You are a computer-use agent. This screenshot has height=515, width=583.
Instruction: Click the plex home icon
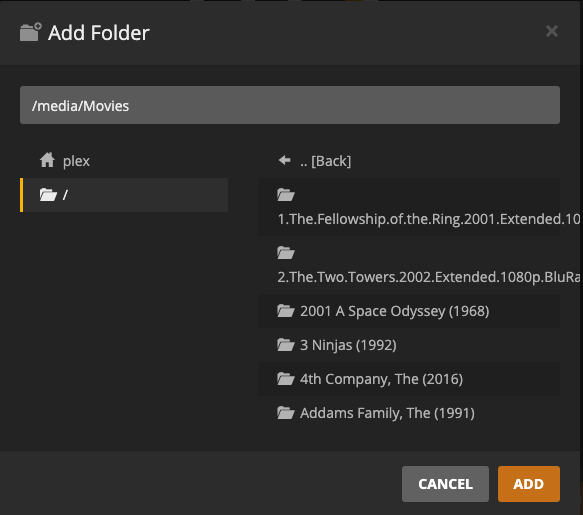47,160
